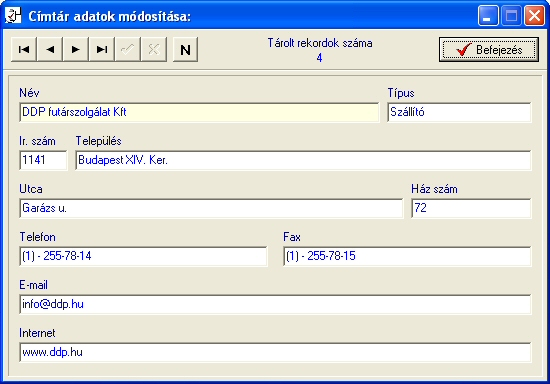Jump to the last record
This screenshot has width=550, height=384.
[102, 49]
